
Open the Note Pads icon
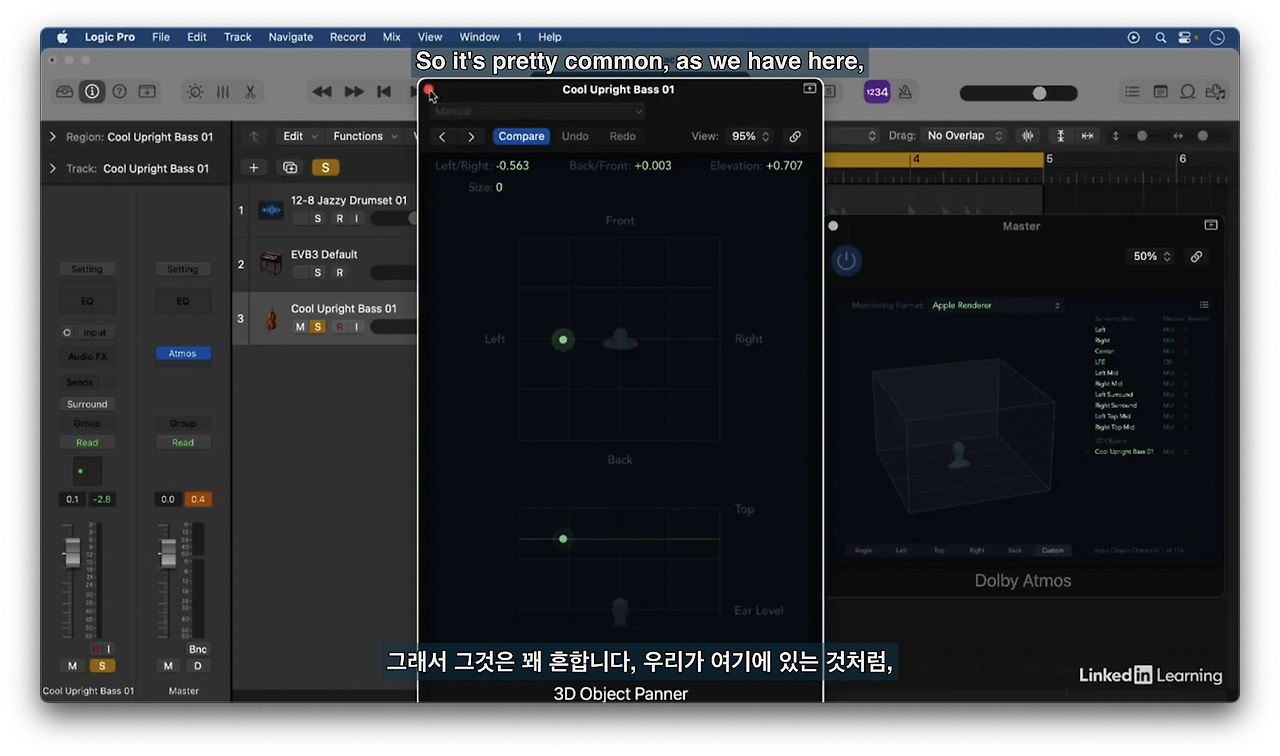[1160, 91]
